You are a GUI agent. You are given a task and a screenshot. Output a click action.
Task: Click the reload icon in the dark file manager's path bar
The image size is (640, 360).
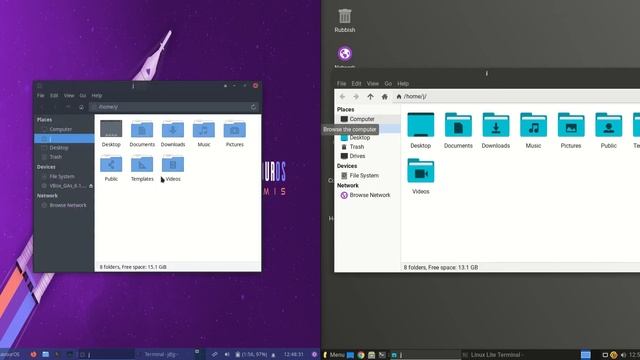click(253, 107)
